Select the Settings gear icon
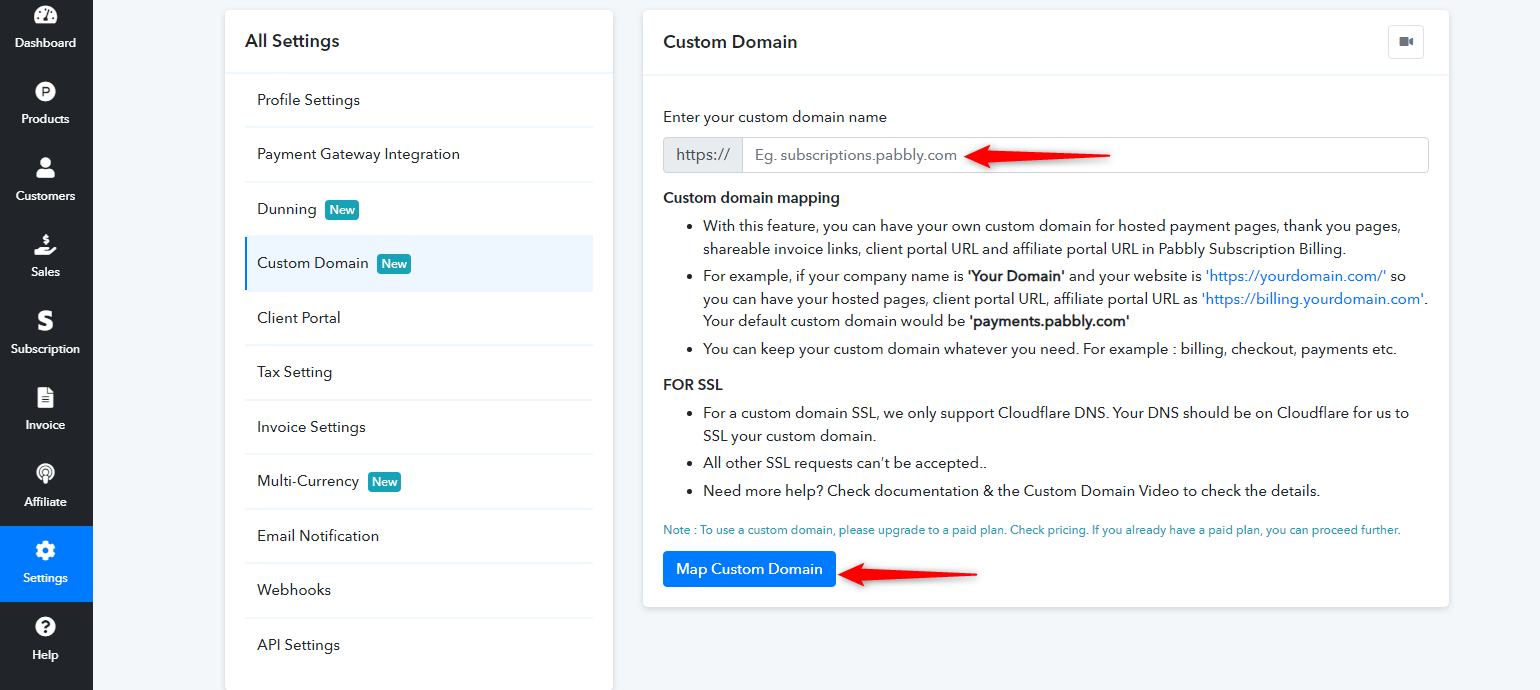The image size is (1540, 690). tap(46, 550)
